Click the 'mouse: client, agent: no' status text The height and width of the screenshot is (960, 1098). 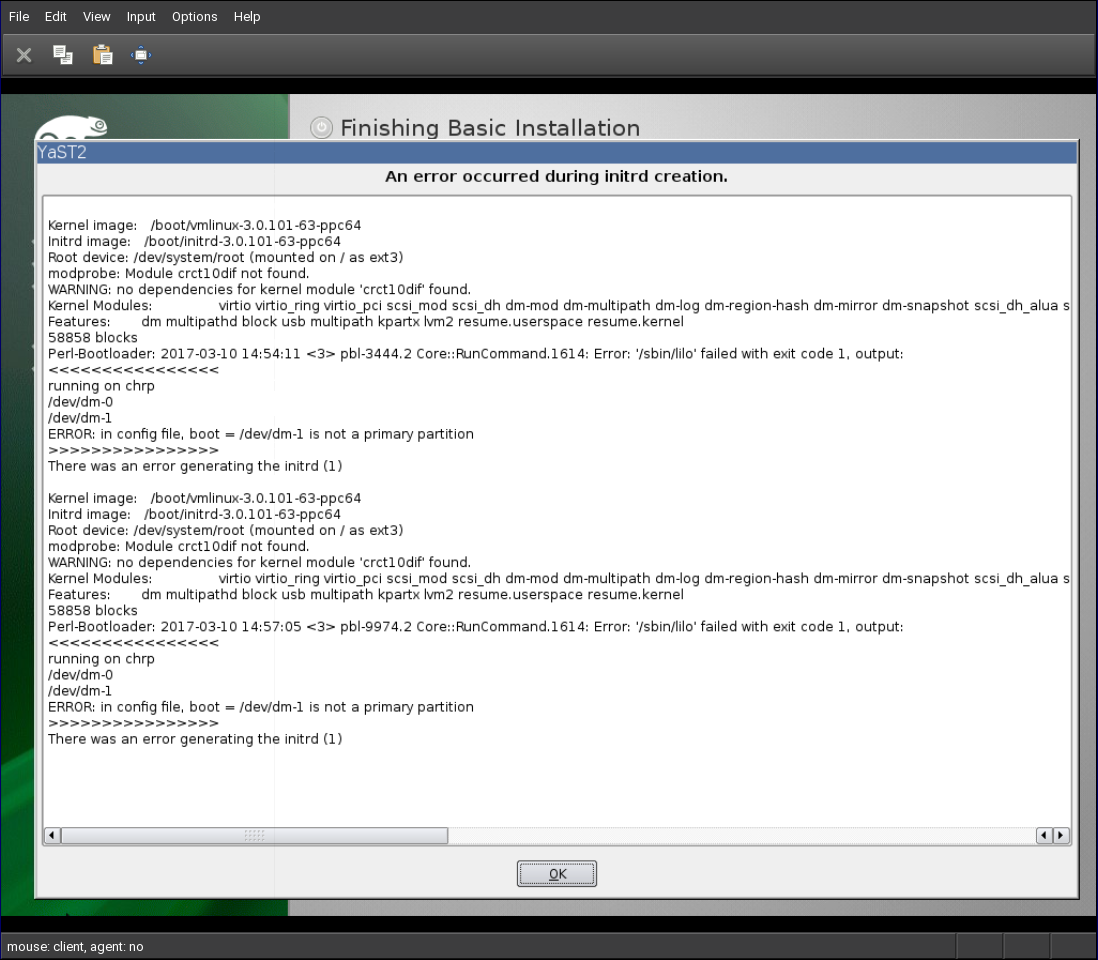pos(76,947)
